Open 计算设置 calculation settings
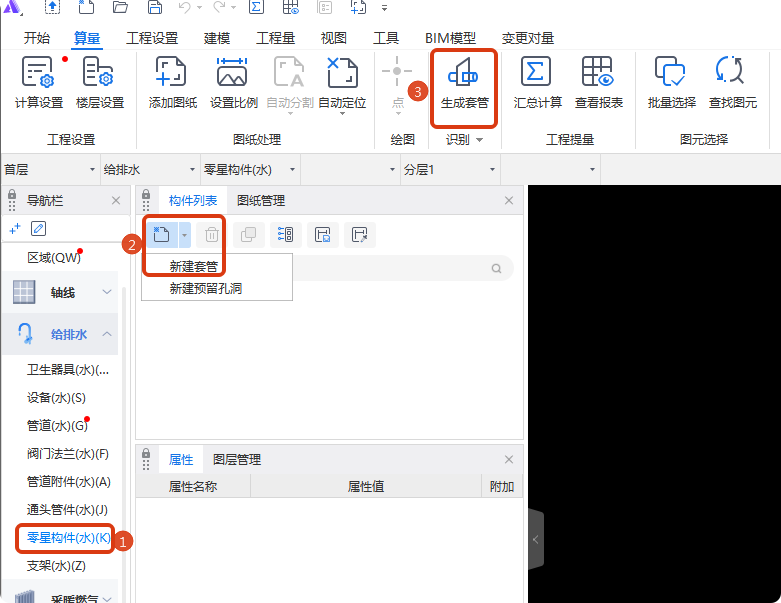The height and width of the screenshot is (603, 781). pos(39,83)
